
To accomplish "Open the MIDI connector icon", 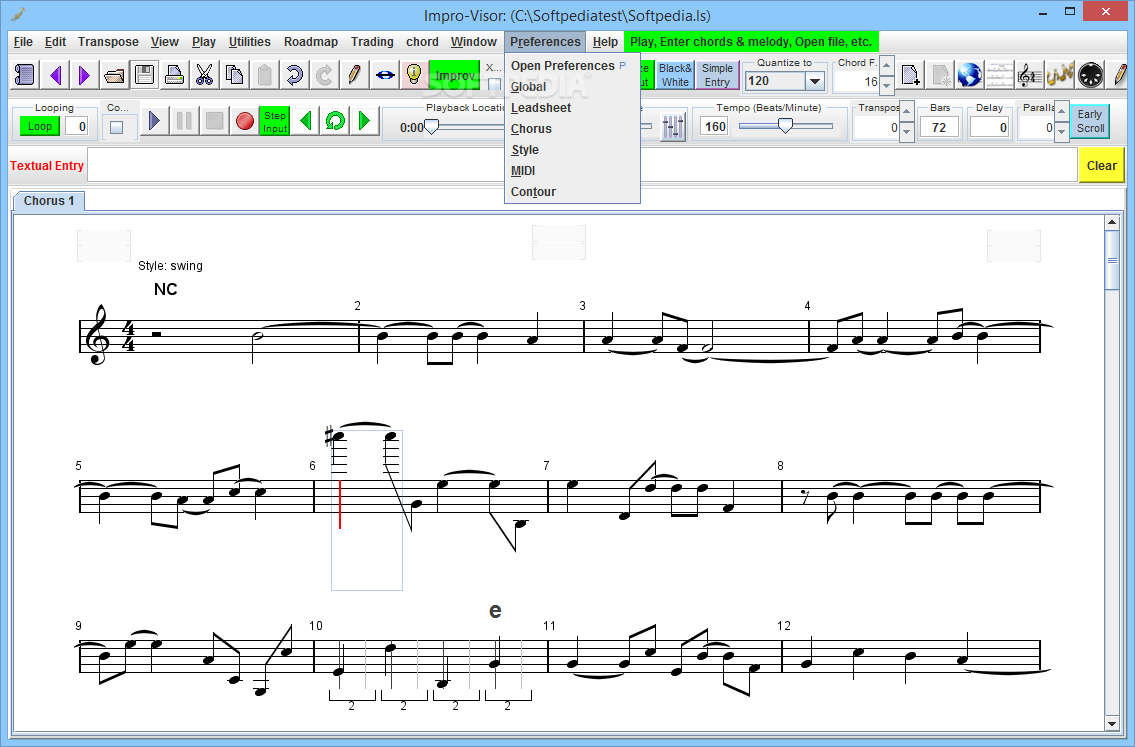I will 1090,75.
